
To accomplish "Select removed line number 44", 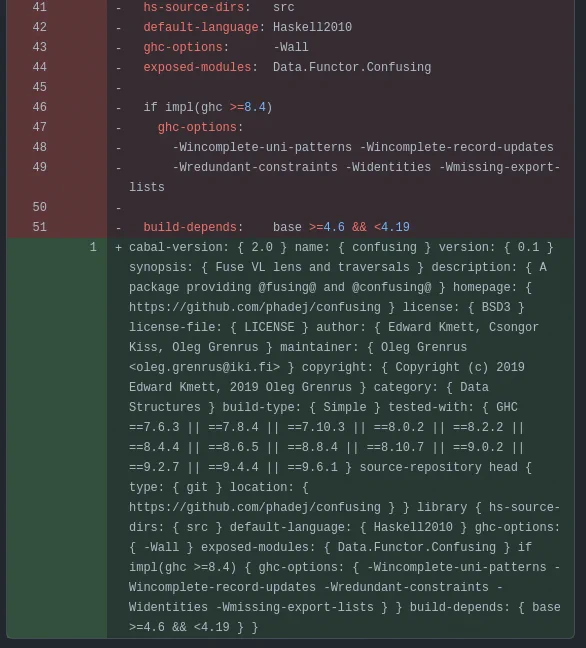I will [x=40, y=67].
